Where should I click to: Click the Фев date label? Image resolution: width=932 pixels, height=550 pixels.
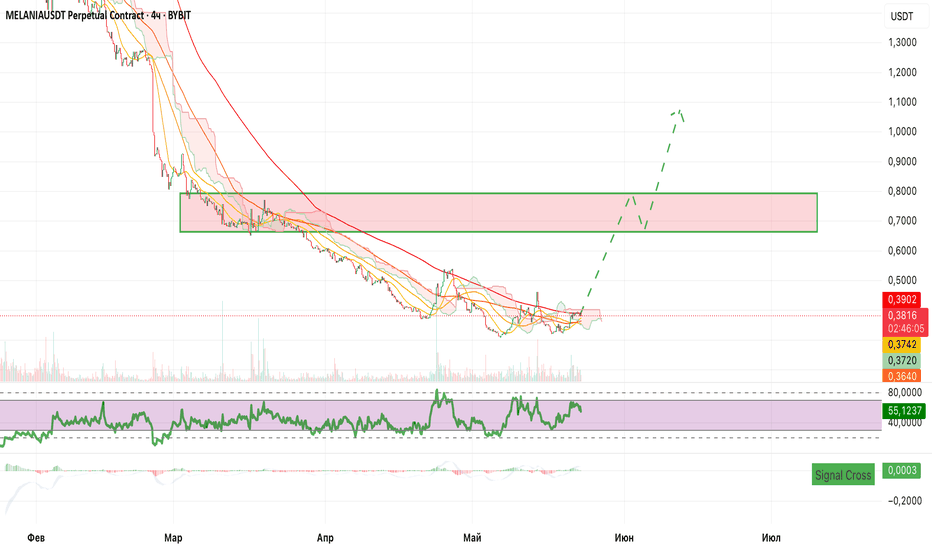click(x=36, y=538)
